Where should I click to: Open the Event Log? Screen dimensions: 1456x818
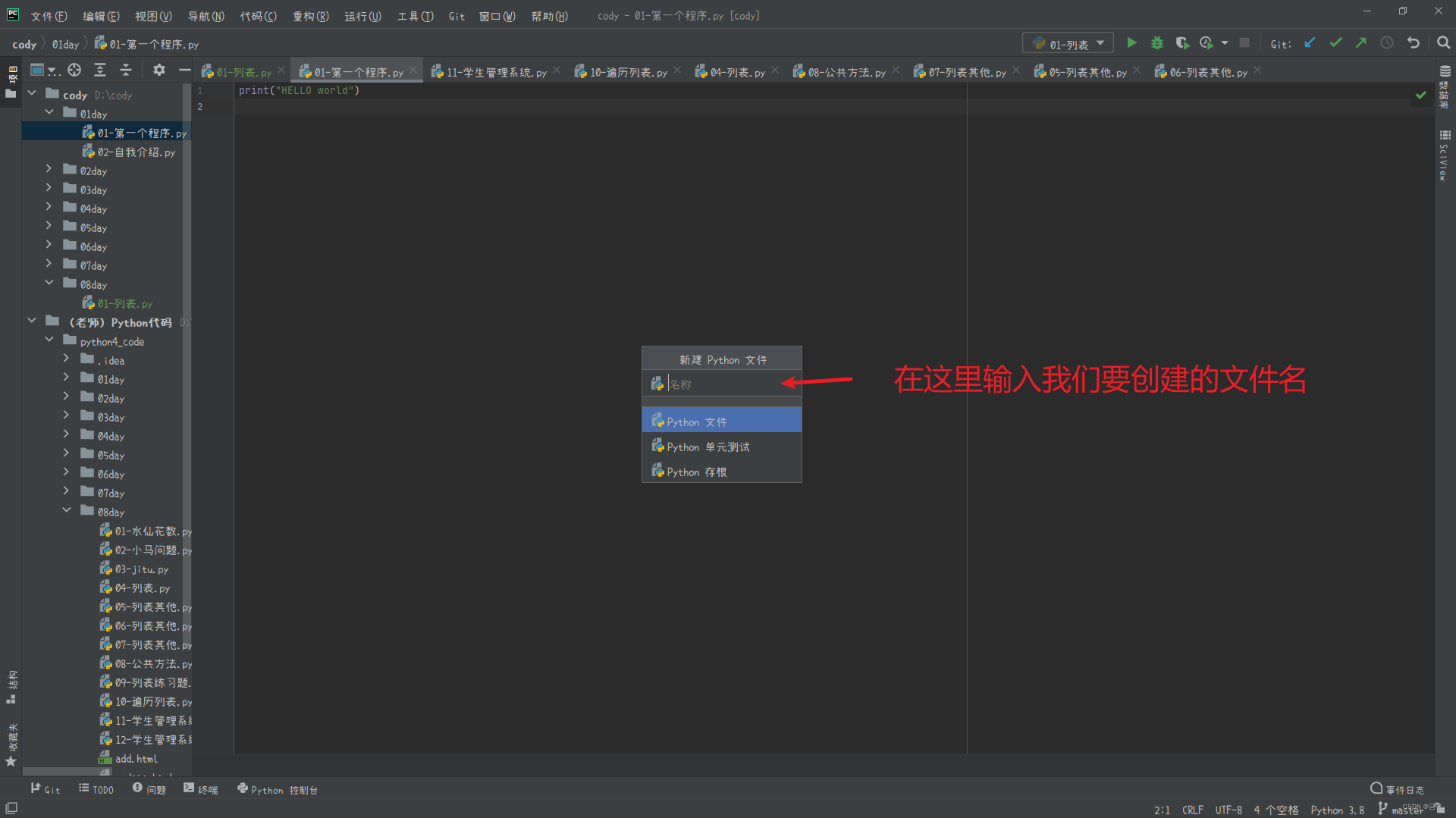[1397, 789]
